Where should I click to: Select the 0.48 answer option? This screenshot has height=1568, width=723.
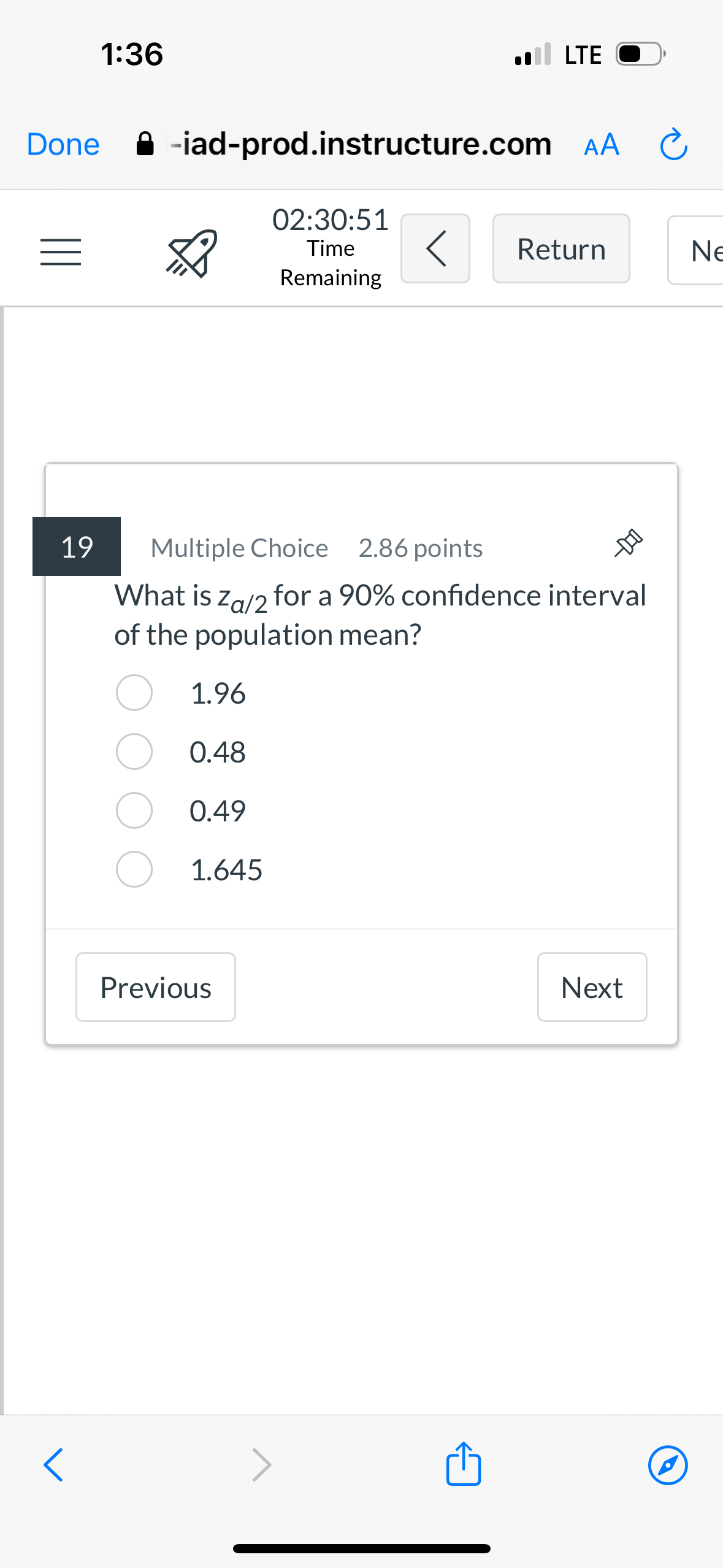pyautogui.click(x=134, y=752)
